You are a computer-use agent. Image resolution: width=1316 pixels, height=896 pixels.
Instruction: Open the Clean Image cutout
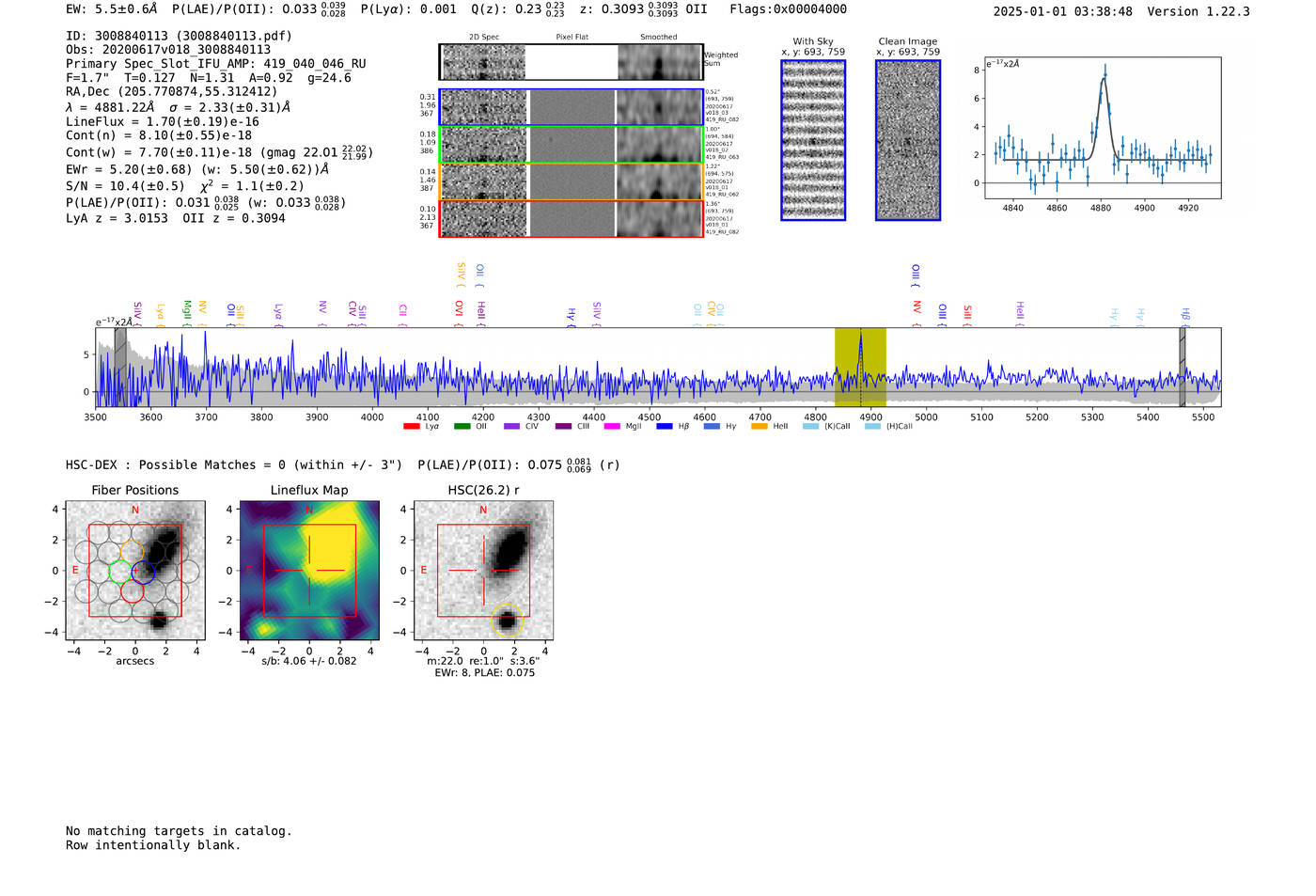pyautogui.click(x=908, y=140)
